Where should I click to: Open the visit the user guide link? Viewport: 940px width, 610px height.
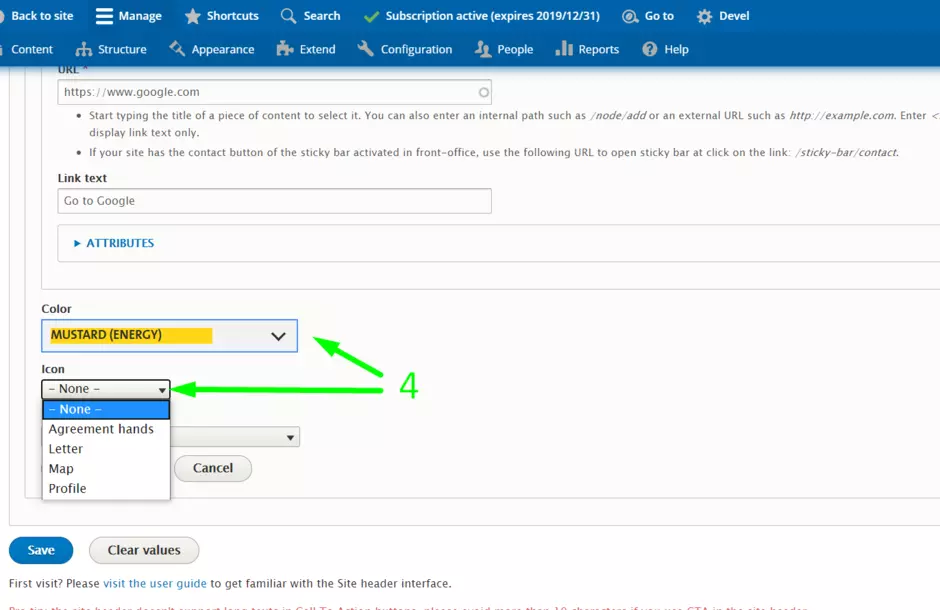(154, 583)
